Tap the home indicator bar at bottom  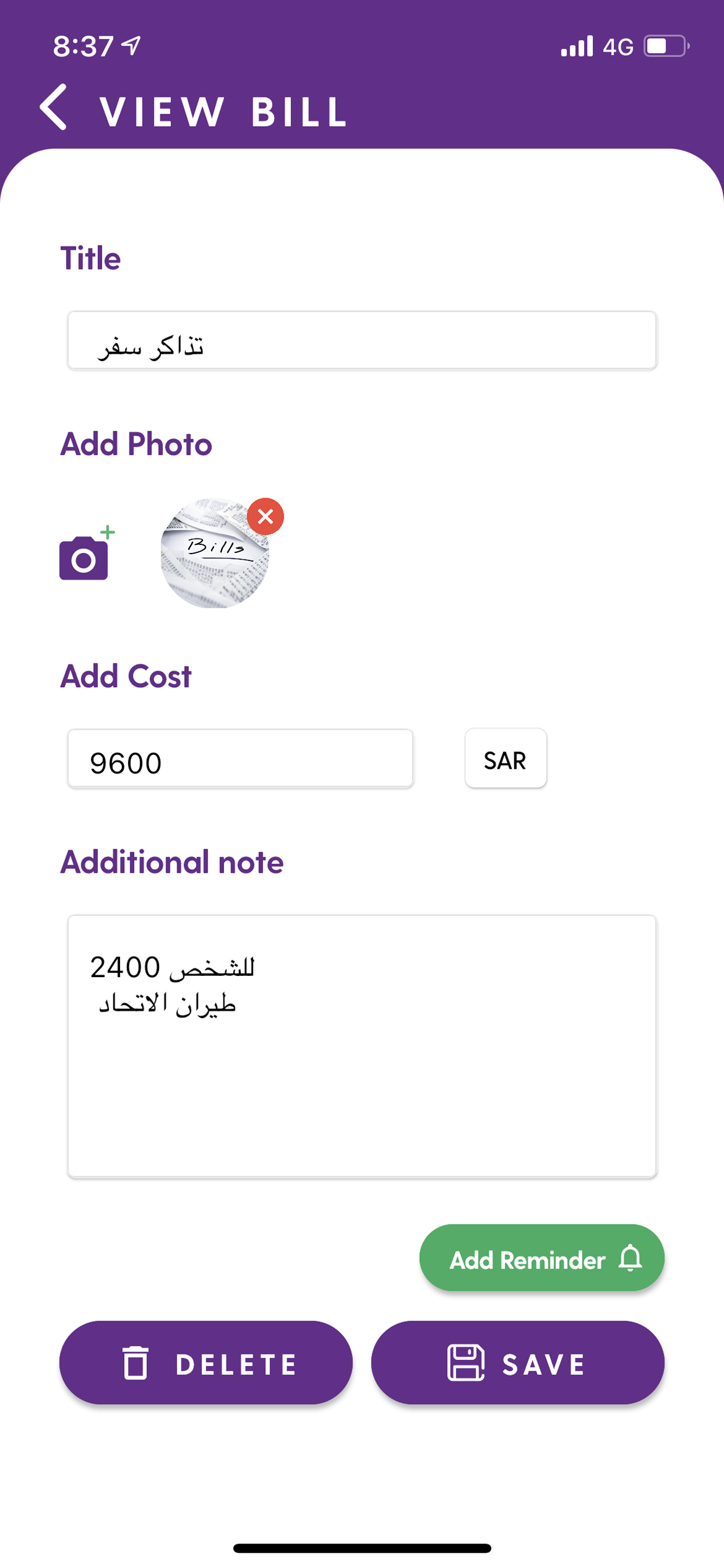pyautogui.click(x=362, y=1548)
